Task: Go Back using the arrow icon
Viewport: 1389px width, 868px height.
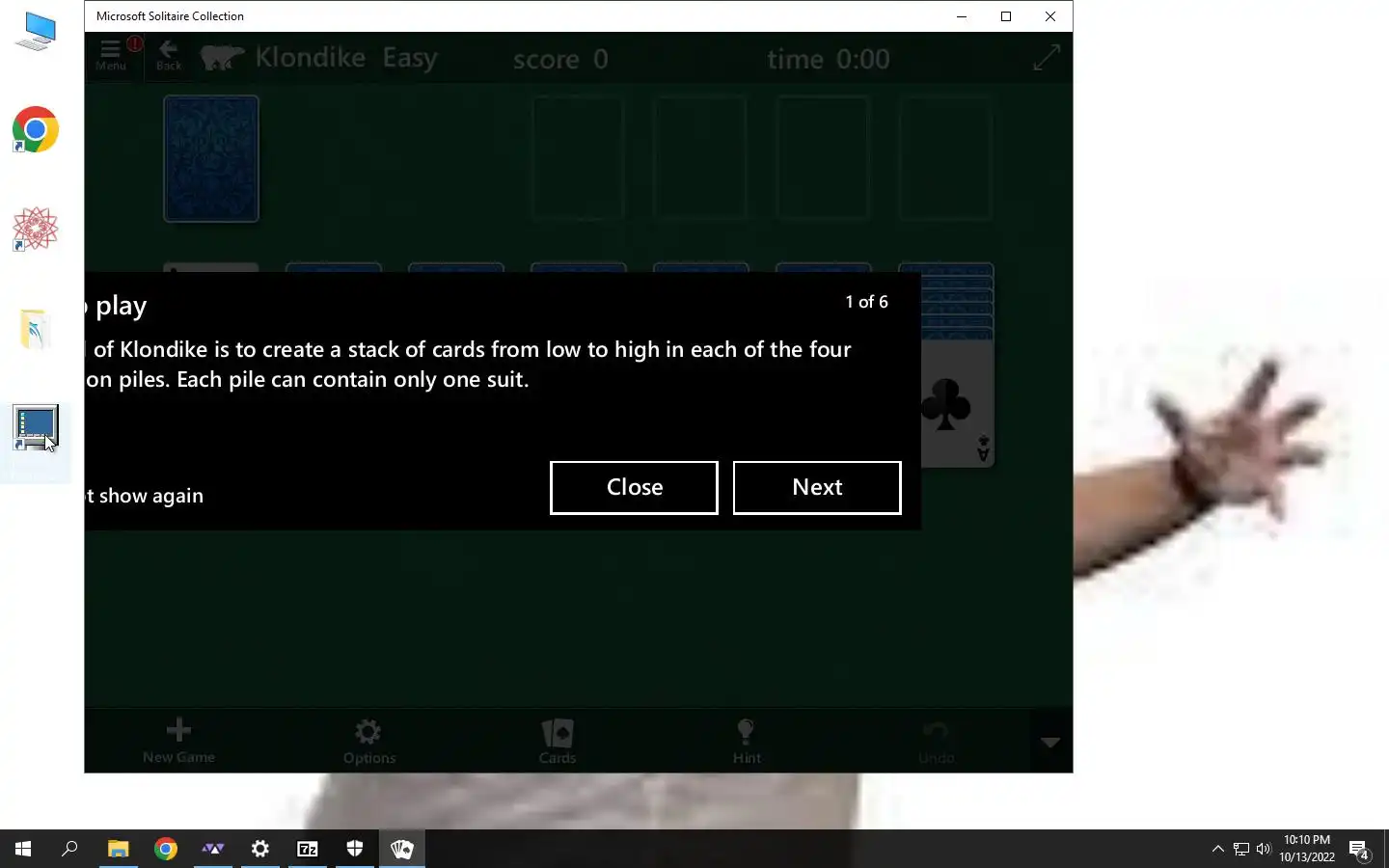Action: 169,55
